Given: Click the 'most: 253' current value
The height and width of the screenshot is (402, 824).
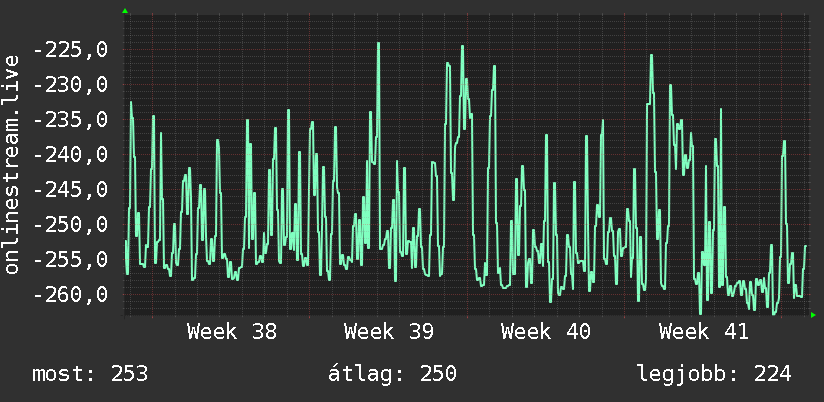Looking at the screenshot, I should 90,374.
